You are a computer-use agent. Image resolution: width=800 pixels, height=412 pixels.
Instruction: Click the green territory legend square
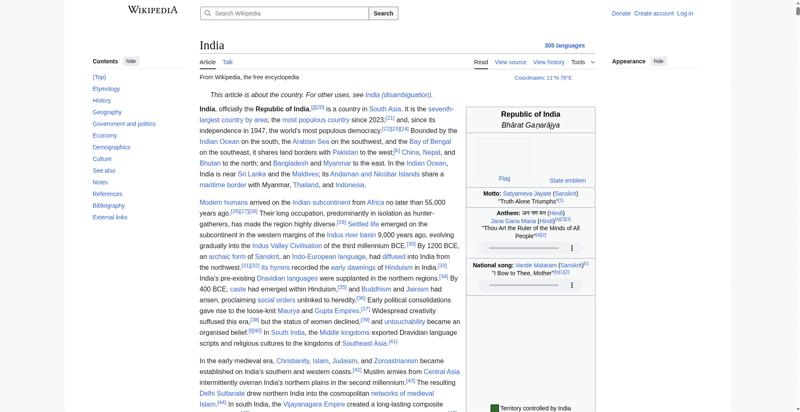(494, 408)
